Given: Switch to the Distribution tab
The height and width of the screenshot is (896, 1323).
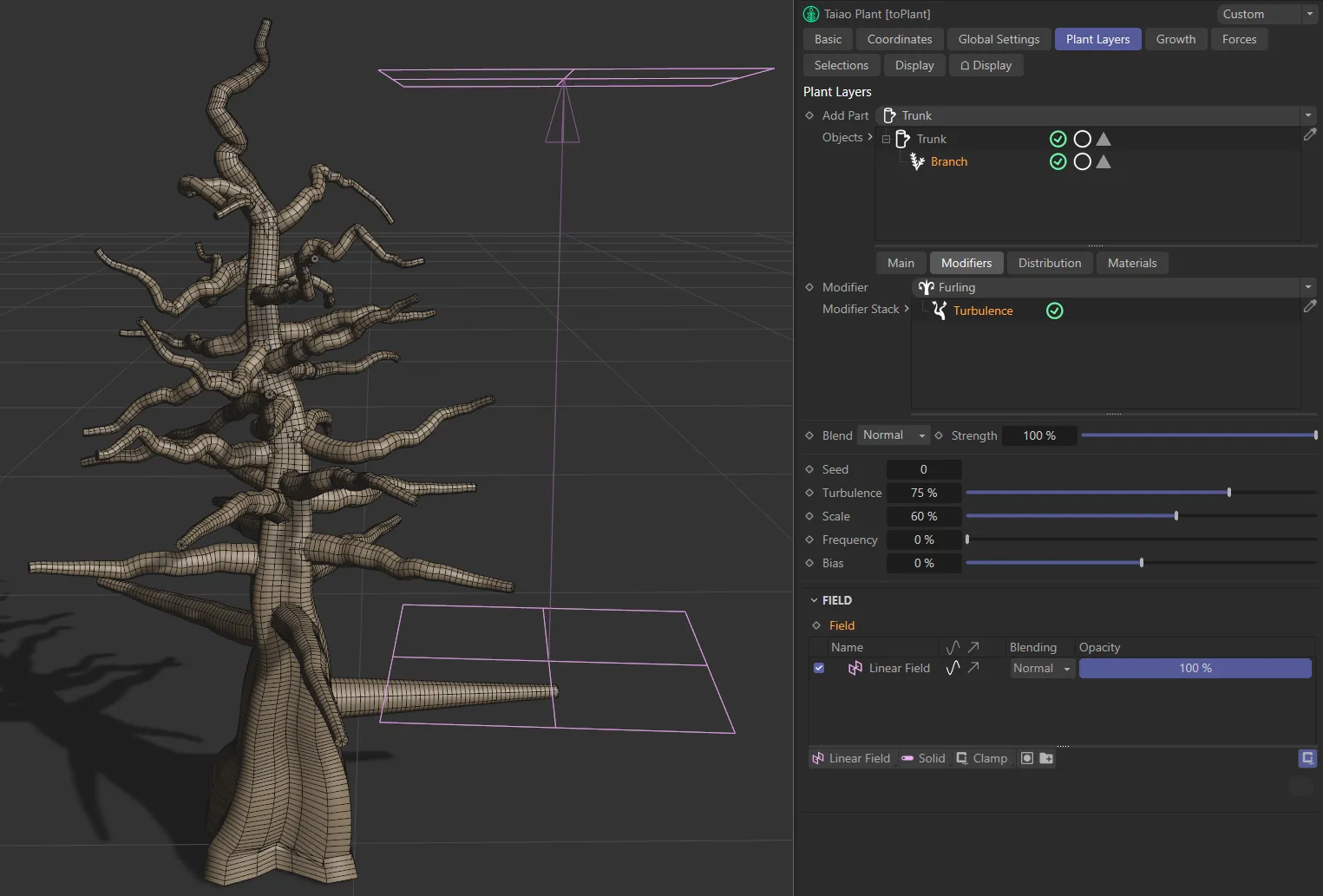Looking at the screenshot, I should [1049, 263].
